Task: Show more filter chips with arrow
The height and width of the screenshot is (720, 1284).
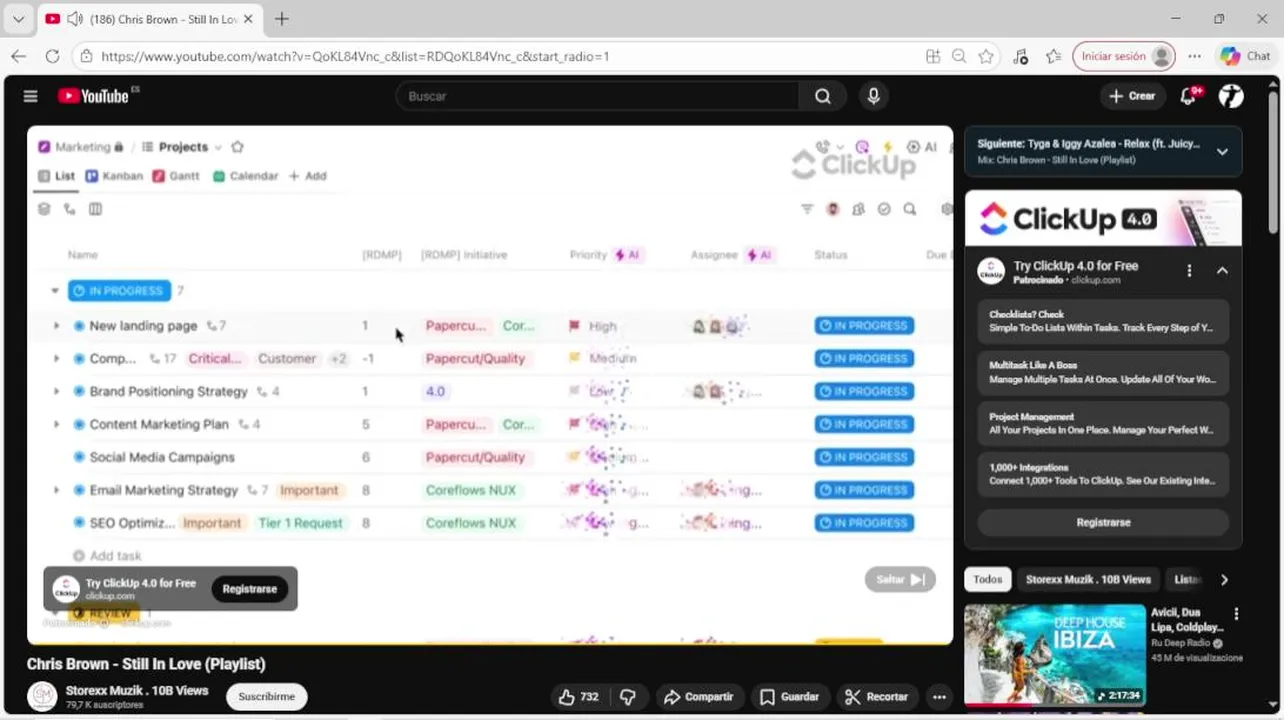Action: (1224, 579)
